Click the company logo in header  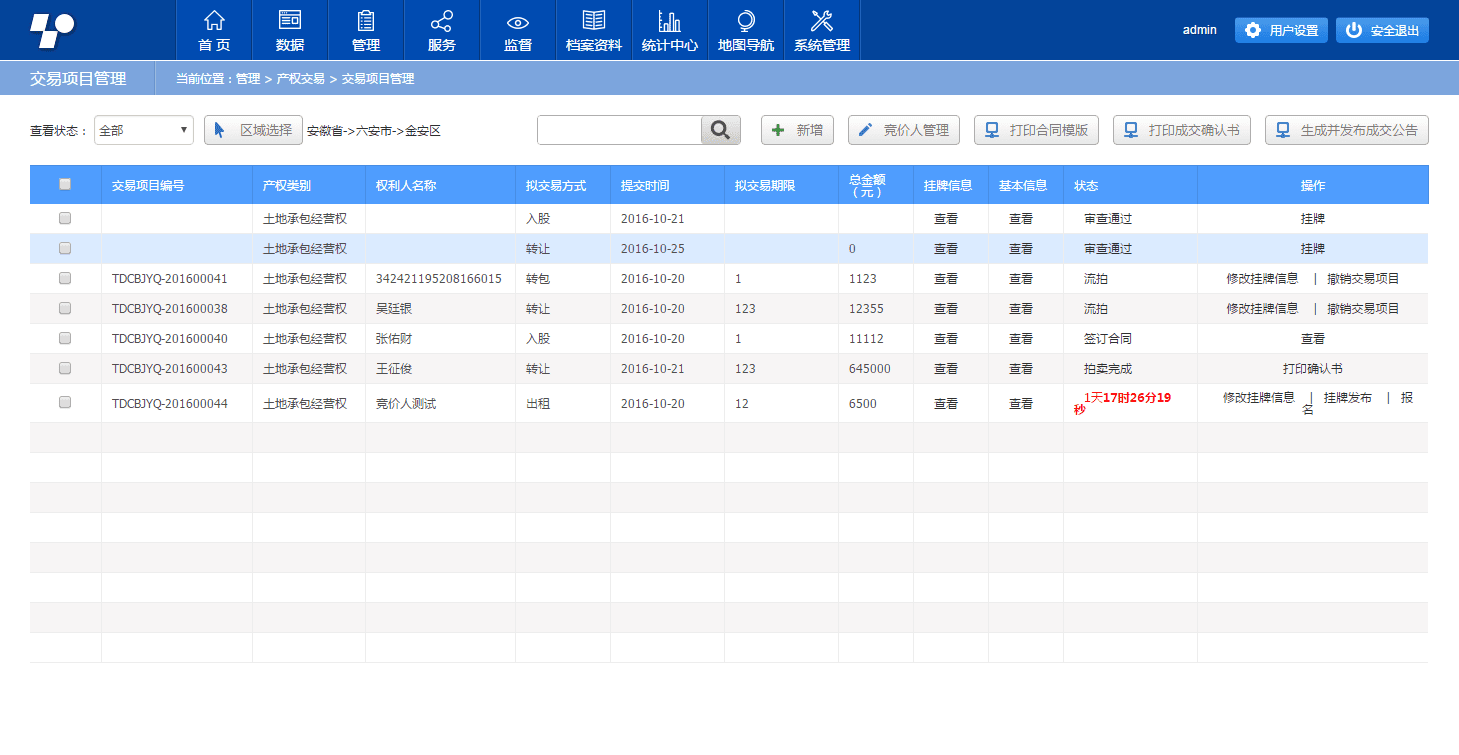tap(51, 30)
